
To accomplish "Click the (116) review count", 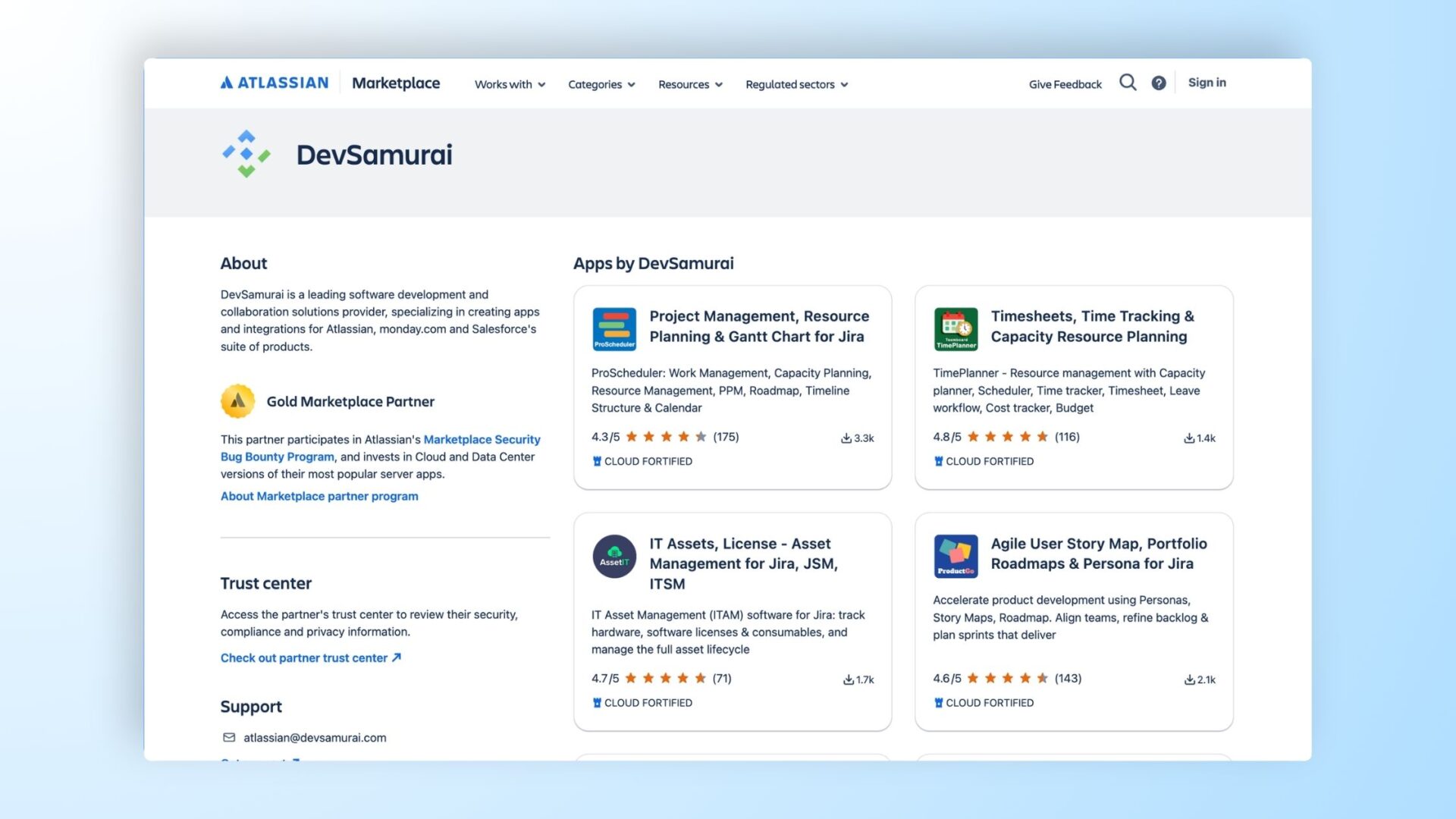I will pos(1067,437).
